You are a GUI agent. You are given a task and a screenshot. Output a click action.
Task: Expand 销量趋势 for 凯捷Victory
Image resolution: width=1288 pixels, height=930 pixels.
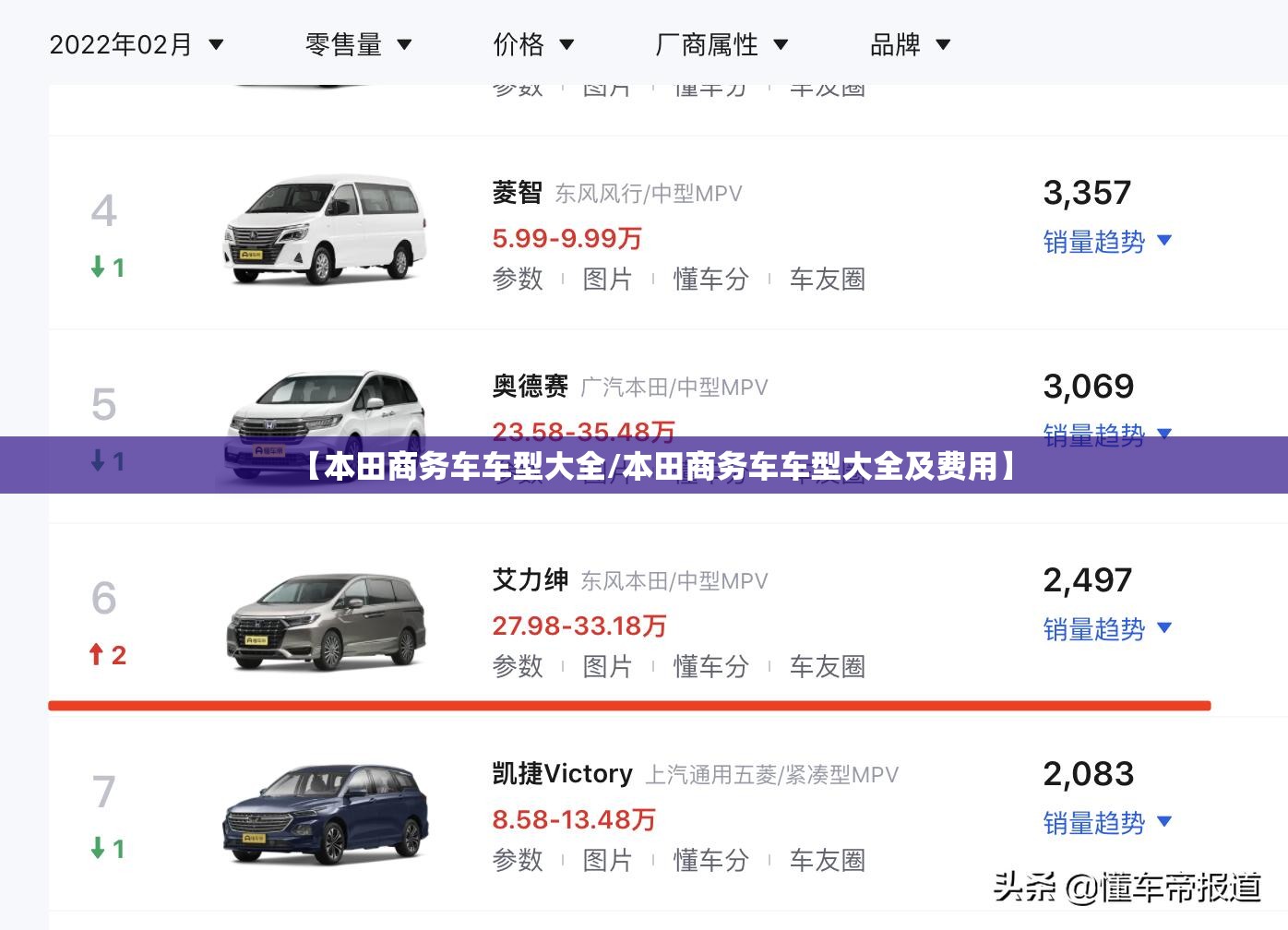click(x=1107, y=823)
